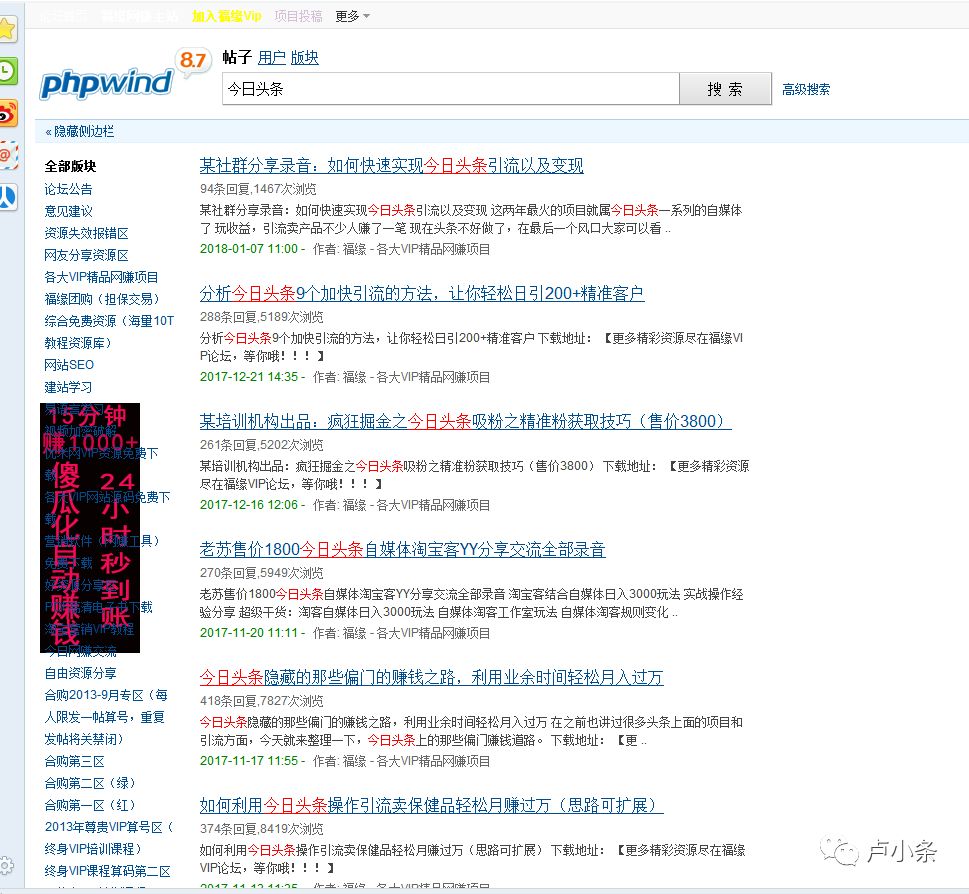
Task: Open 各大VIP精品网赚项目 in the sidebar
Action: point(101,277)
